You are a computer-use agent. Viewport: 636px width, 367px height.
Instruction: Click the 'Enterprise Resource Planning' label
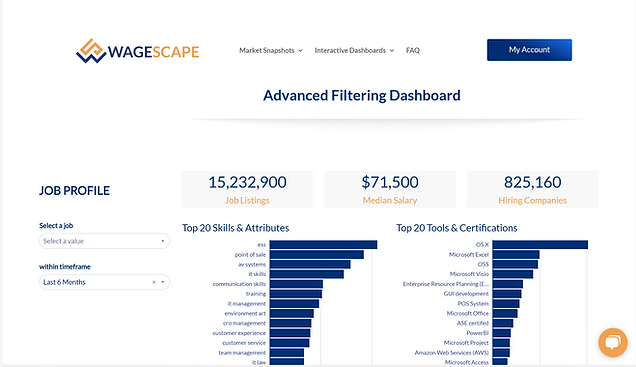(x=446, y=284)
